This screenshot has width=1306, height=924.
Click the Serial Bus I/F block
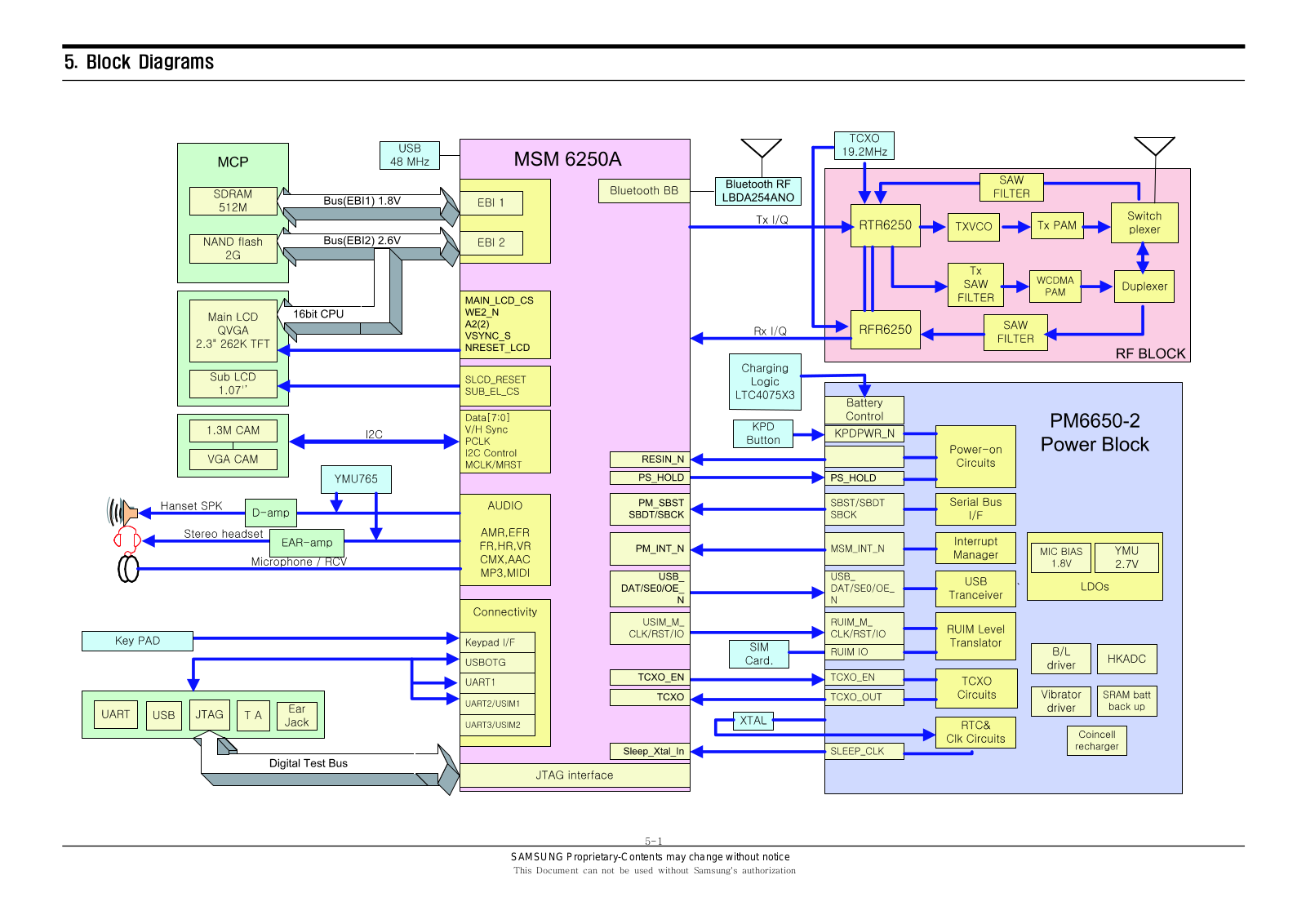pyautogui.click(x=975, y=509)
